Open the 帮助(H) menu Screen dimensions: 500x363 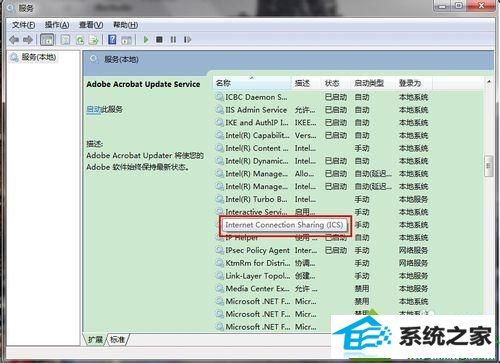coord(125,25)
